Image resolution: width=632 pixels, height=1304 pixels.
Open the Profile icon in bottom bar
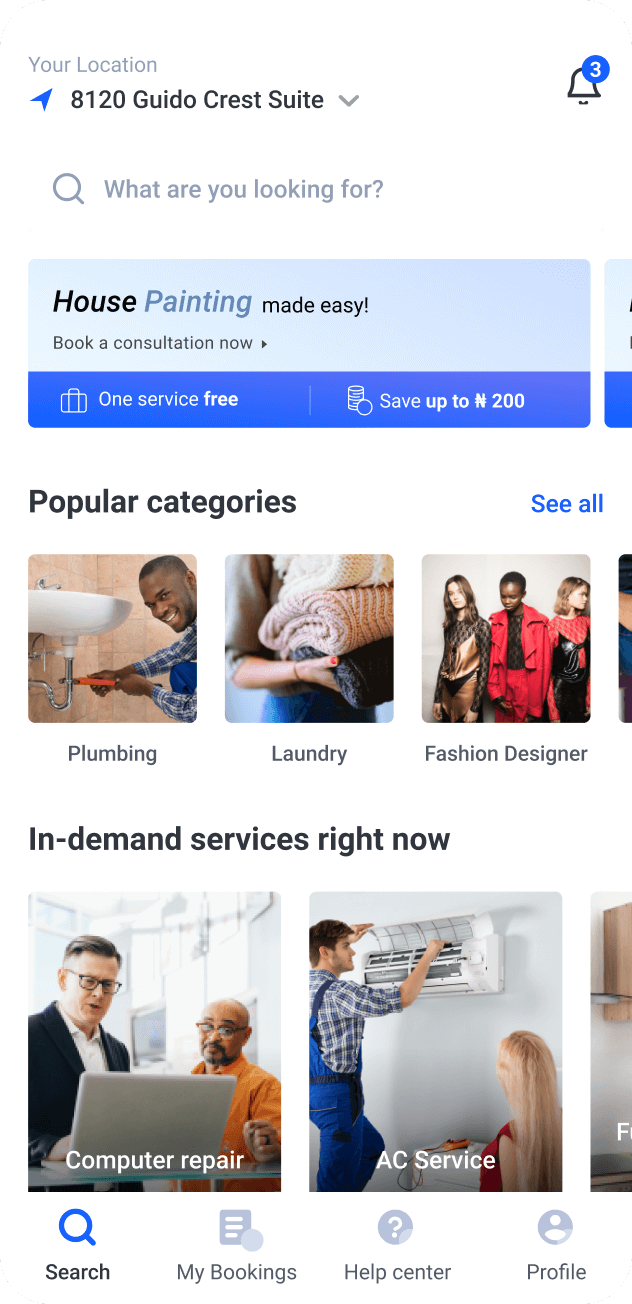555,1227
